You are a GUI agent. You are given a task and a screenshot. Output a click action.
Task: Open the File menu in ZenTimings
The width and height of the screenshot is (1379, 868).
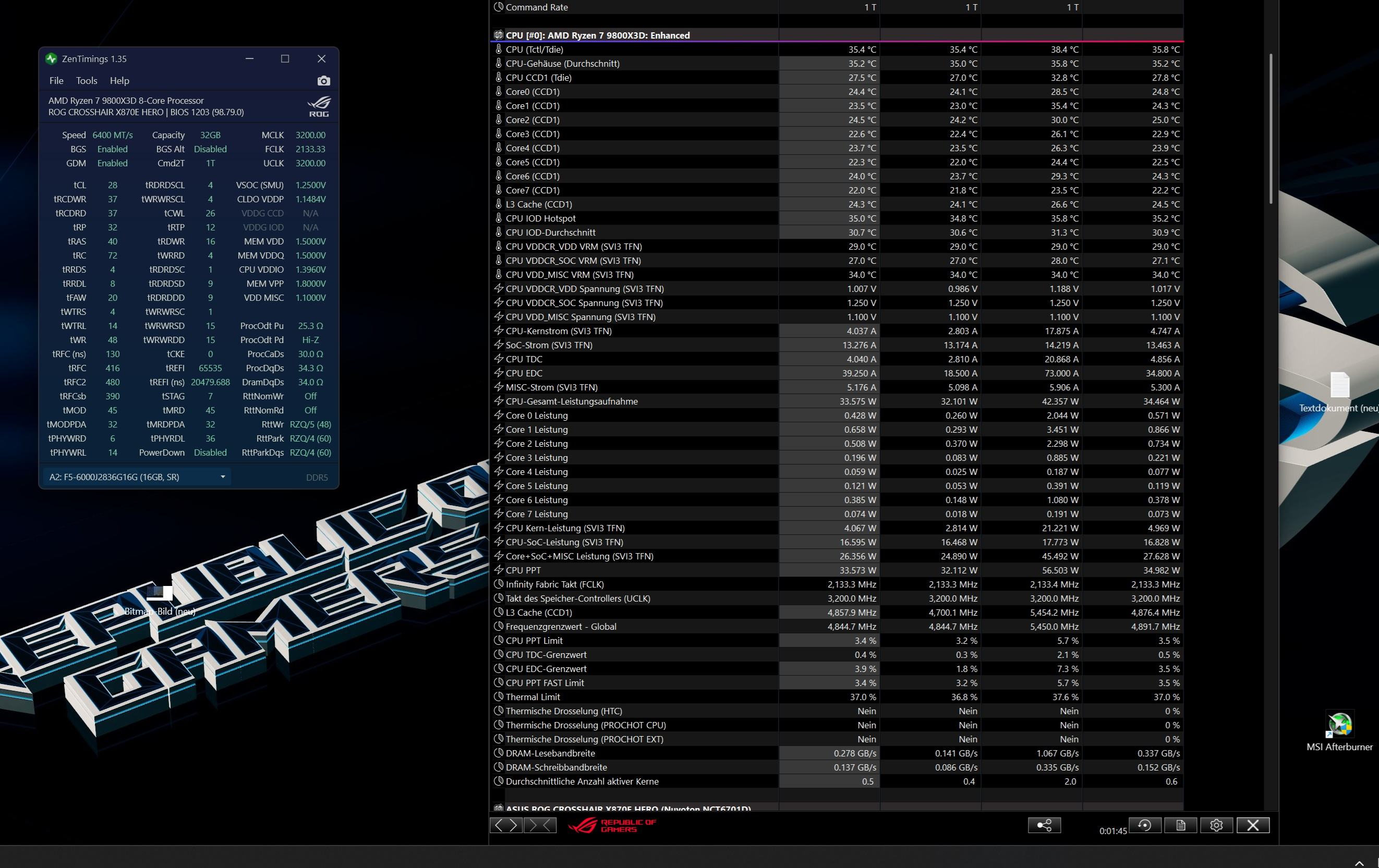pyautogui.click(x=56, y=81)
